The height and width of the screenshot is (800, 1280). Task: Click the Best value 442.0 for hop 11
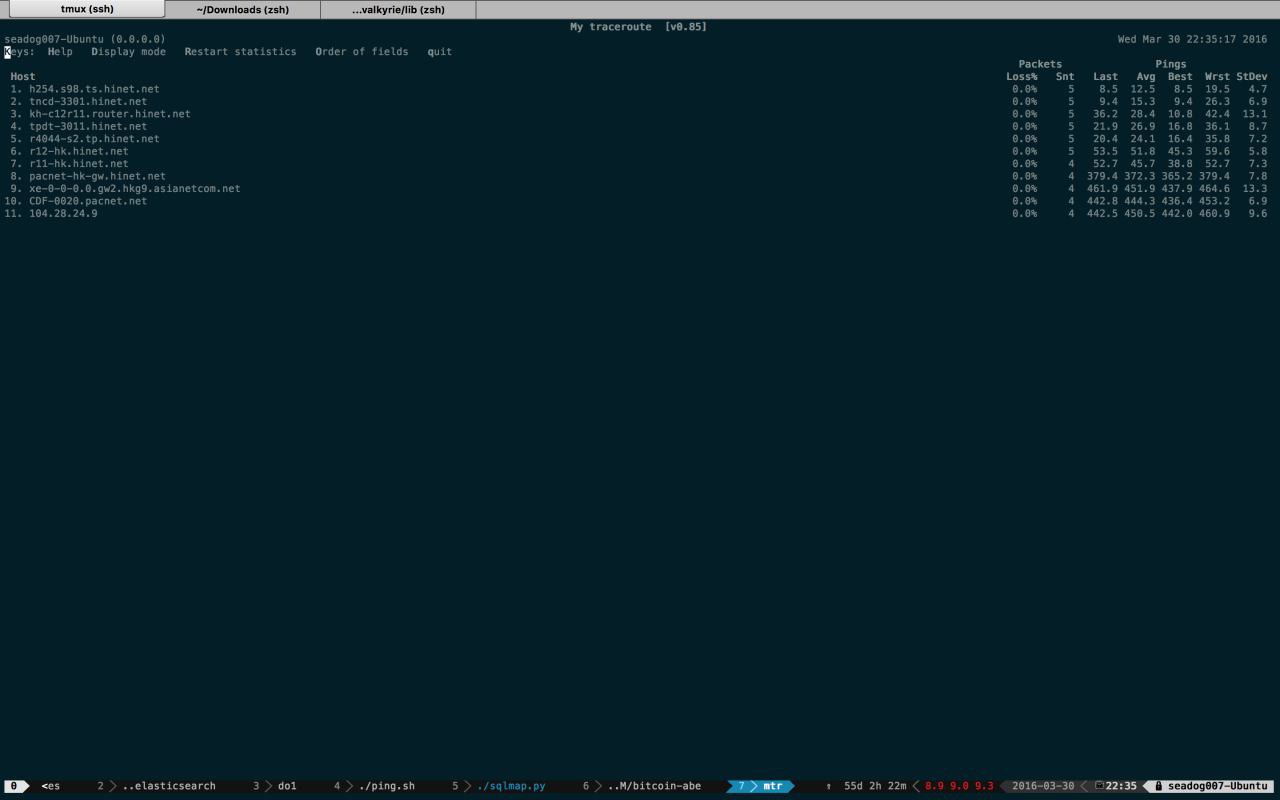[1177, 214]
